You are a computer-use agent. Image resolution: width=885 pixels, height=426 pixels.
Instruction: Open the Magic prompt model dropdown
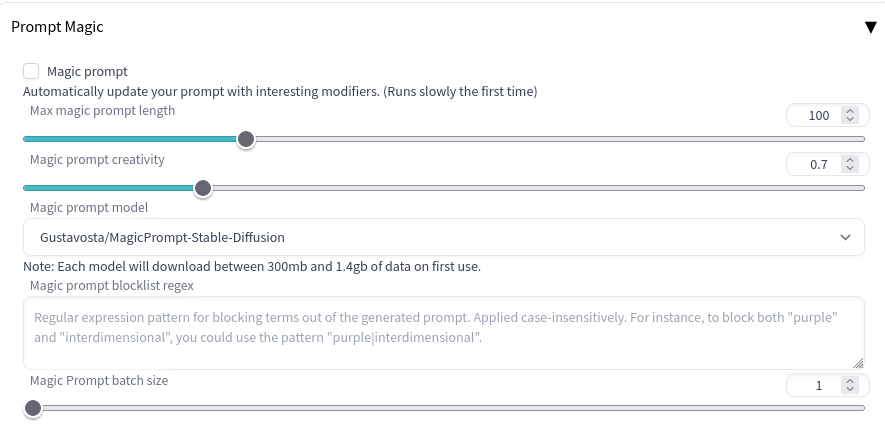[443, 237]
